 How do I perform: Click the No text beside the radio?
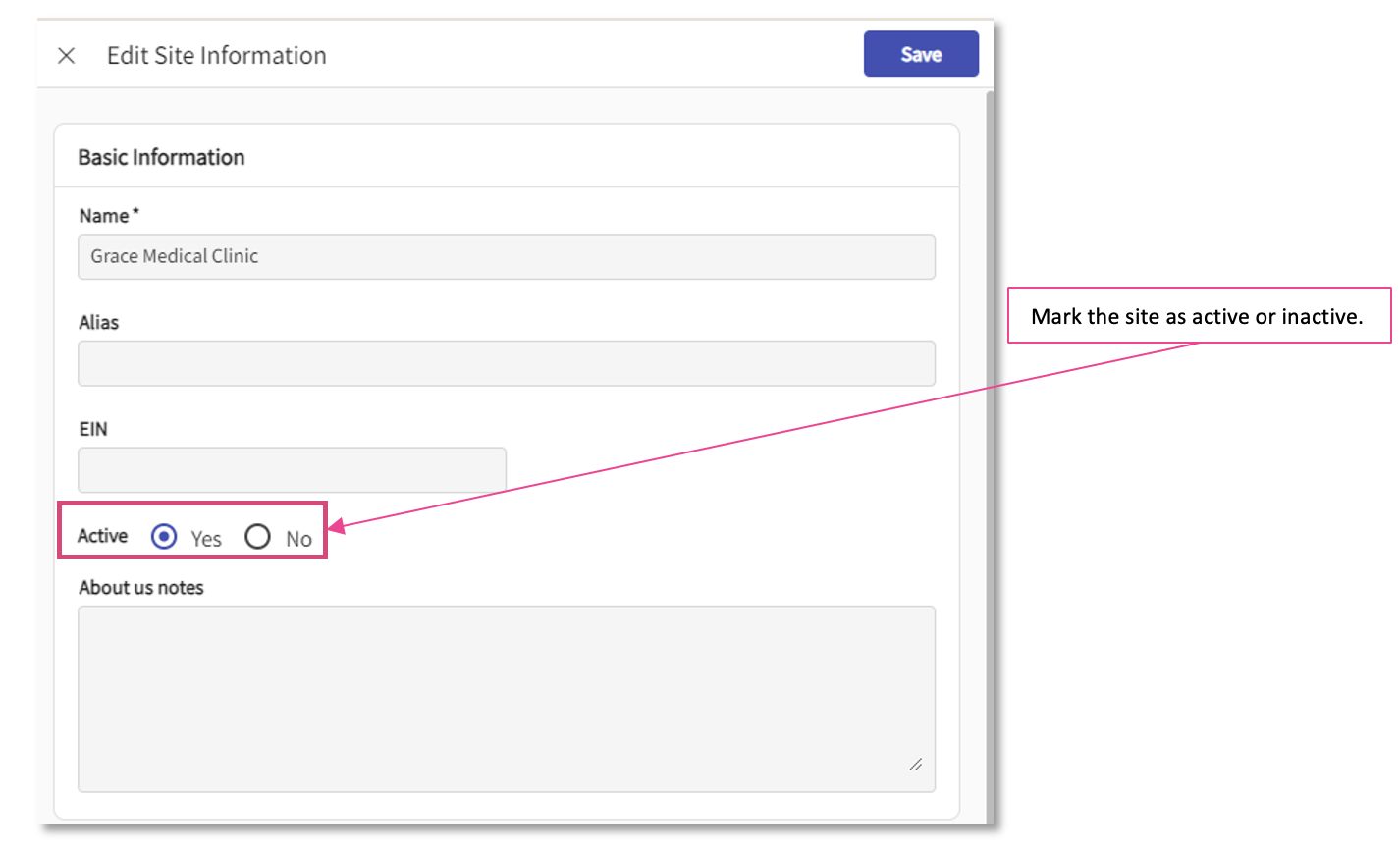[x=298, y=539]
